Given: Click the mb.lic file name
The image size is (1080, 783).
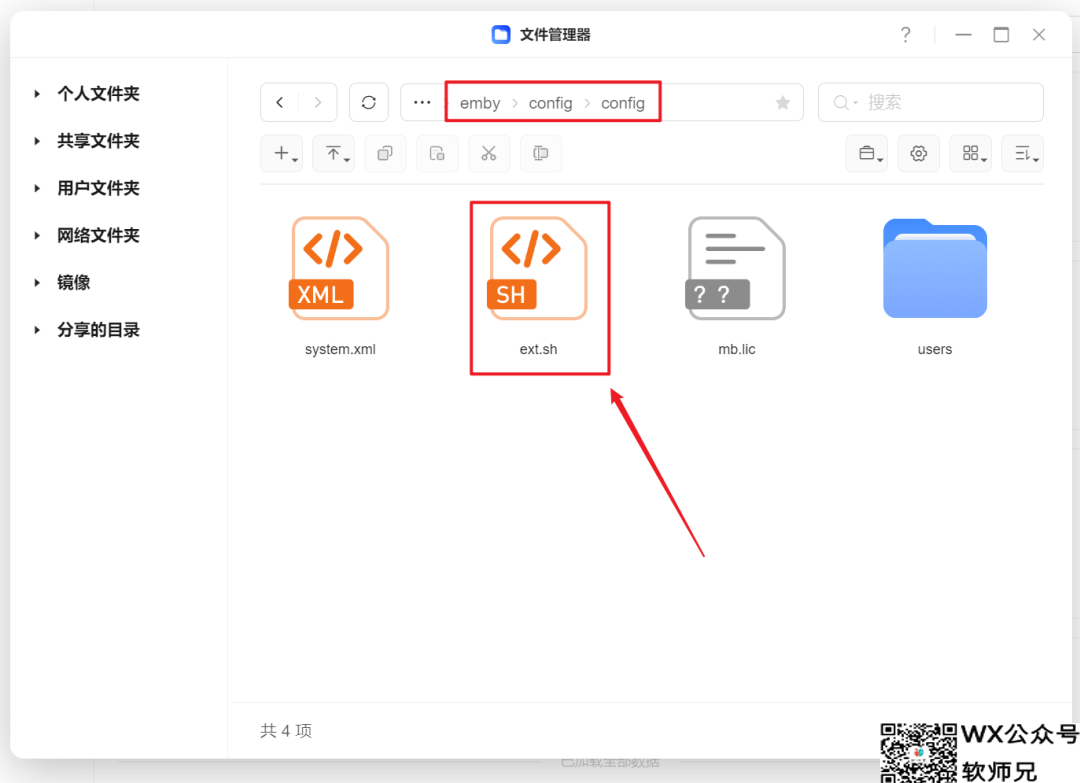Looking at the screenshot, I should click(x=736, y=349).
